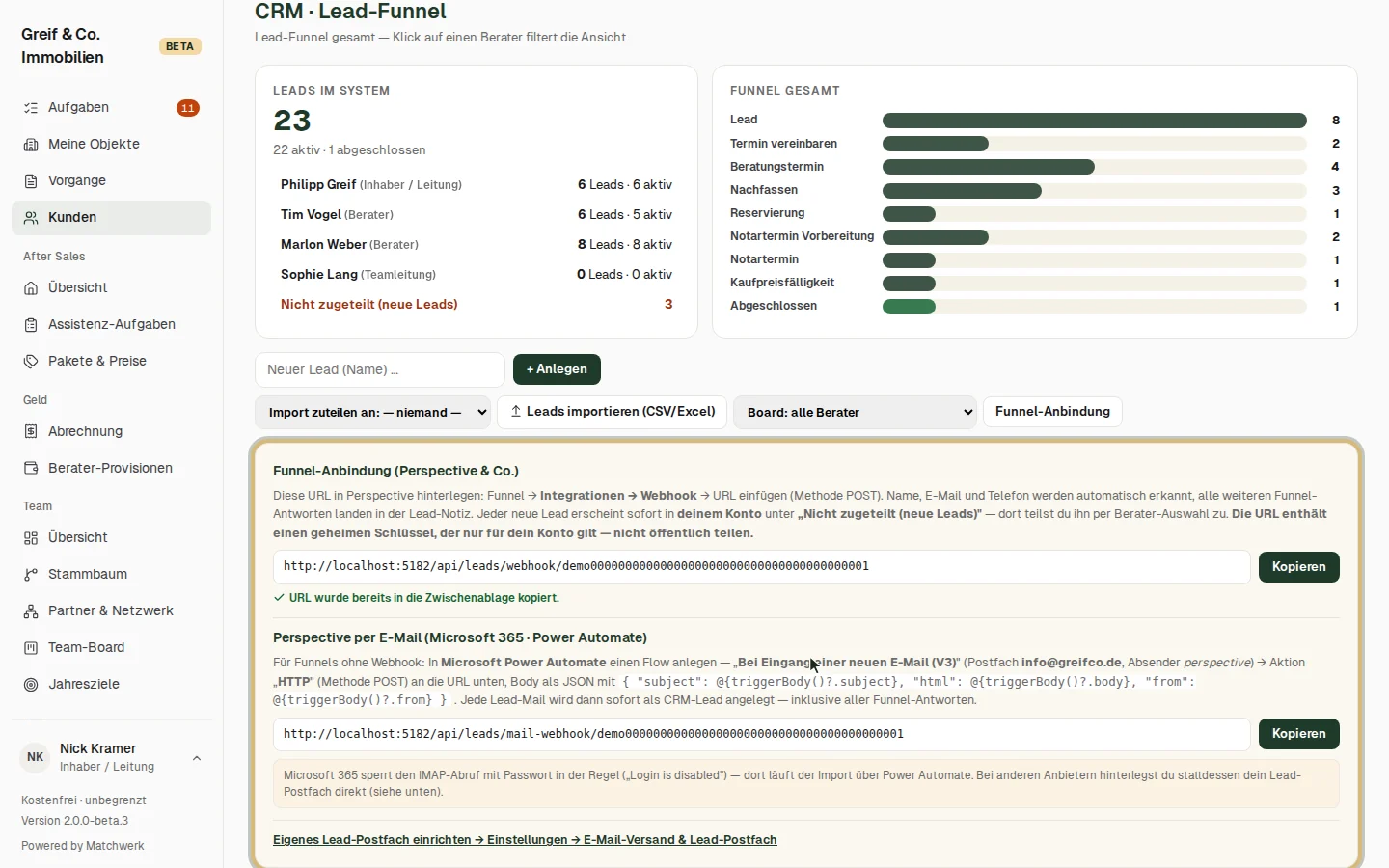Select 'Nicht zugeteilt (neue Leads)' row
1389x868 pixels.
click(x=477, y=305)
